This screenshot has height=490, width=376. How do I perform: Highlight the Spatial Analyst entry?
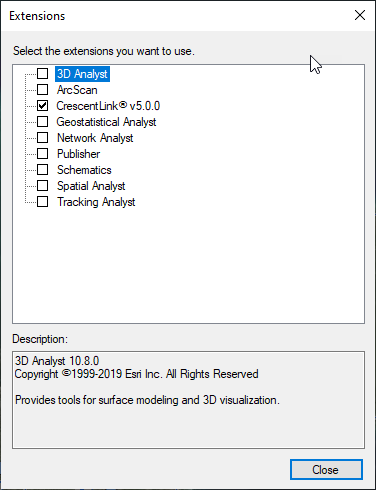point(91,186)
